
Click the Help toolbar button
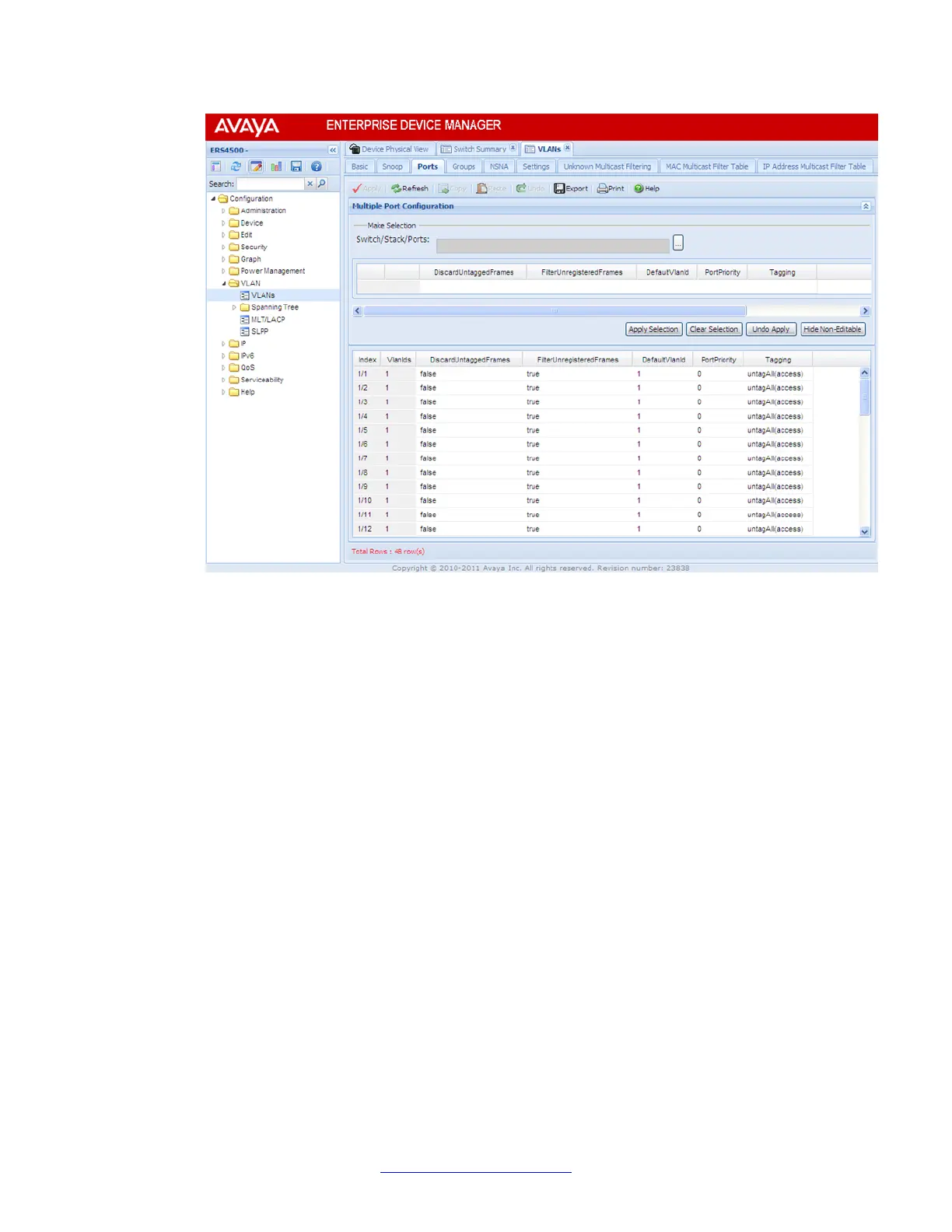[646, 188]
